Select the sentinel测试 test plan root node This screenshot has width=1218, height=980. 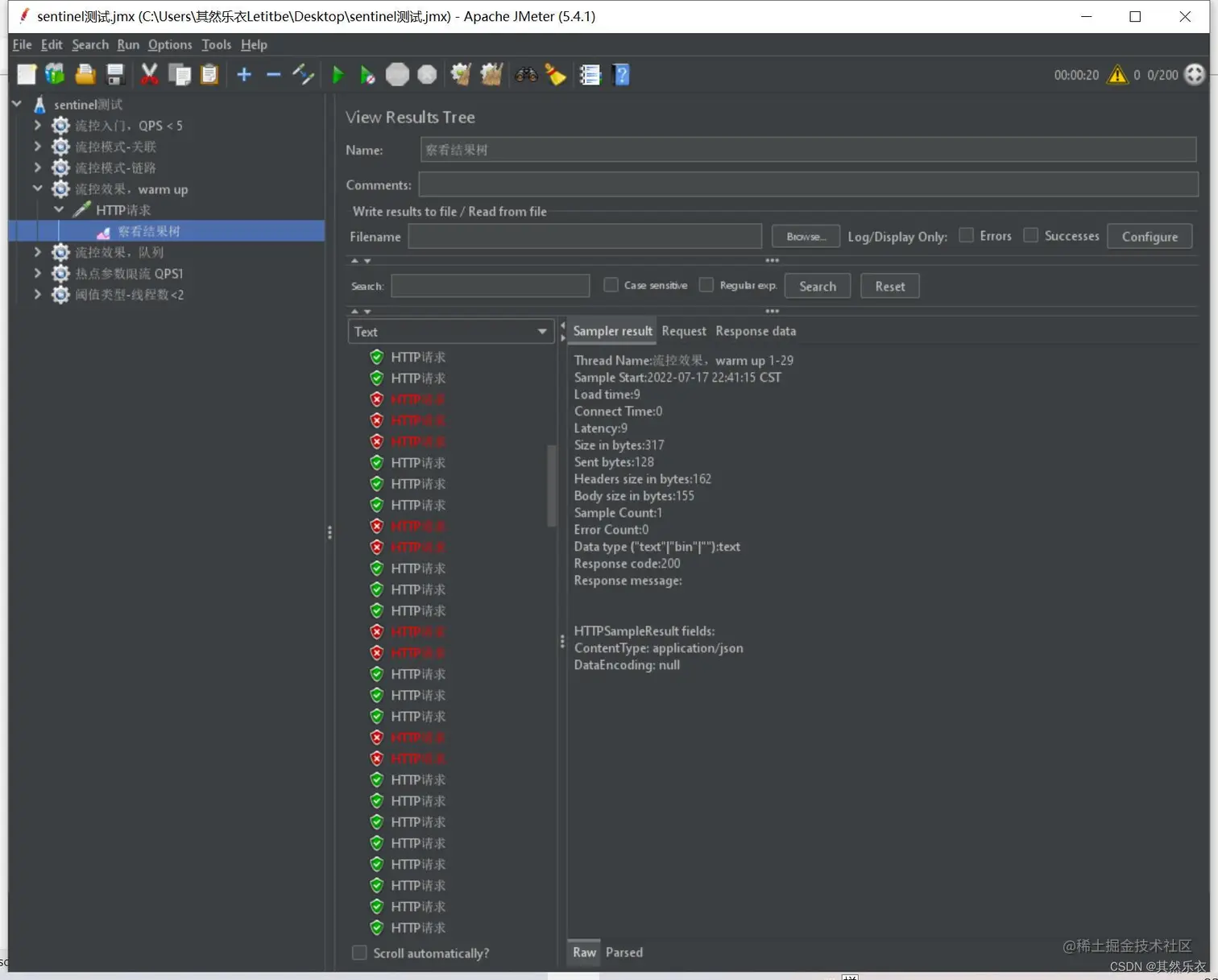(88, 105)
